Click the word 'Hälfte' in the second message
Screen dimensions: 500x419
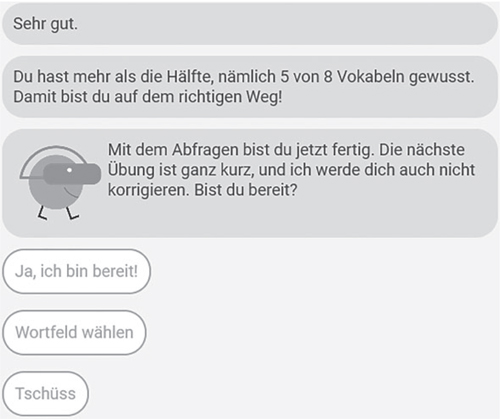191,77
